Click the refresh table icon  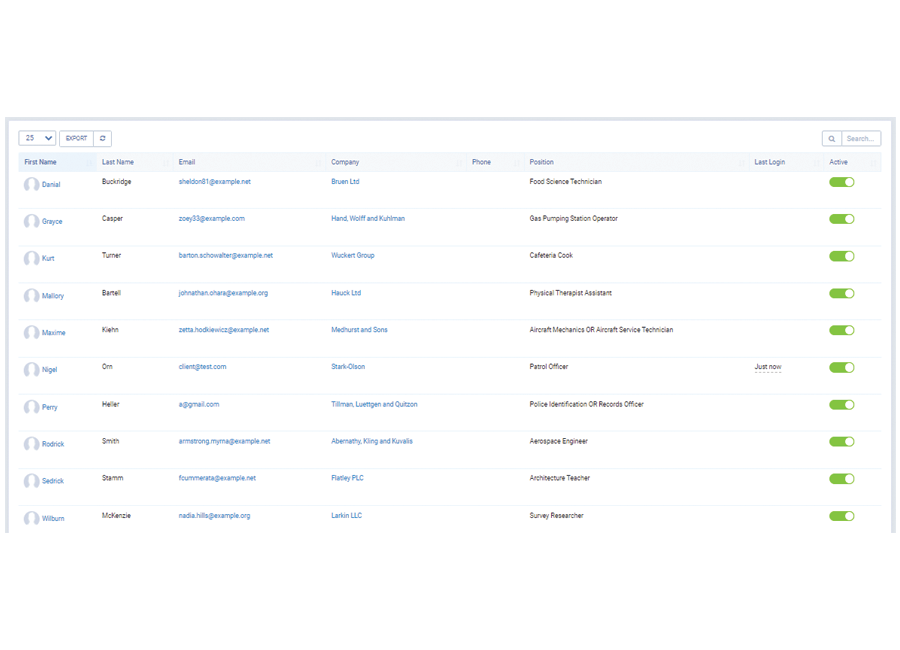(103, 139)
